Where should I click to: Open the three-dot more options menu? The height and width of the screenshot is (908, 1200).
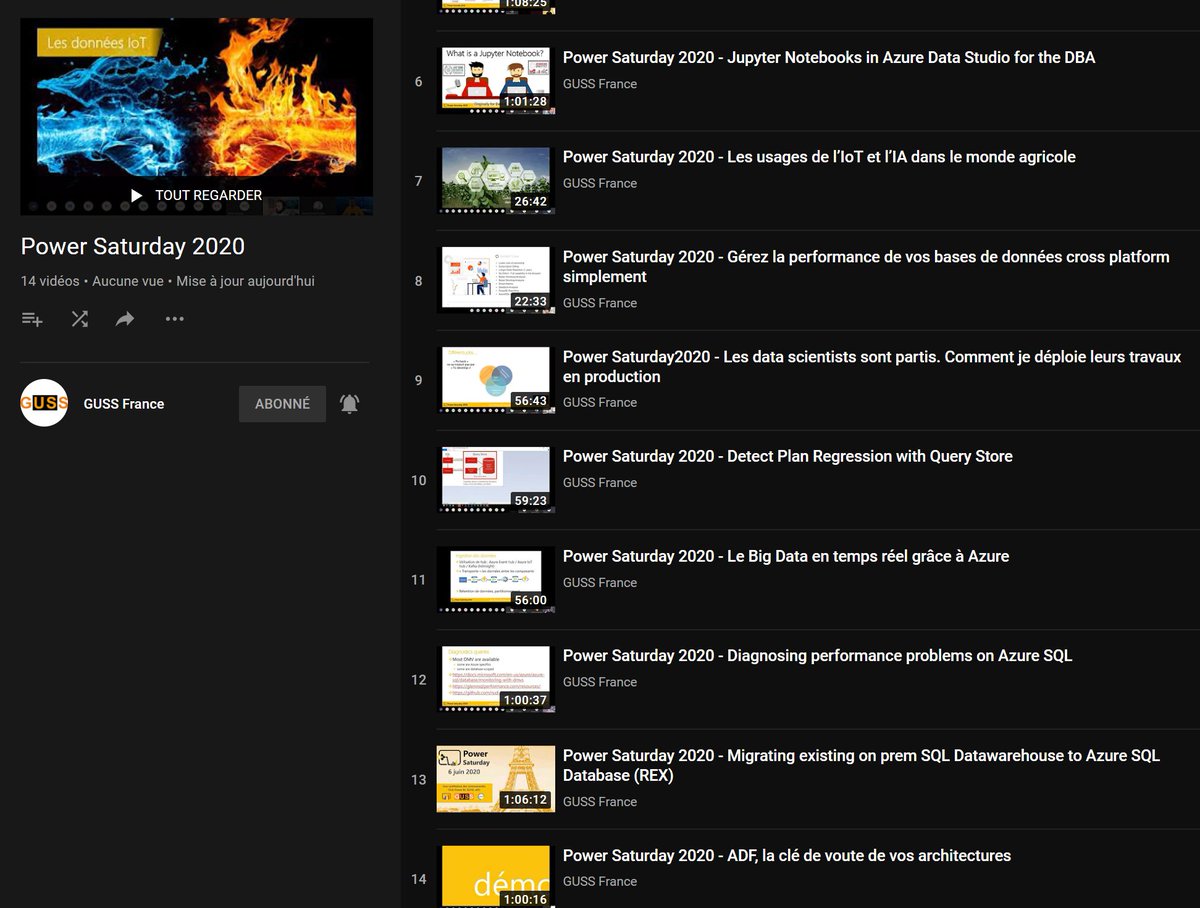(x=175, y=319)
